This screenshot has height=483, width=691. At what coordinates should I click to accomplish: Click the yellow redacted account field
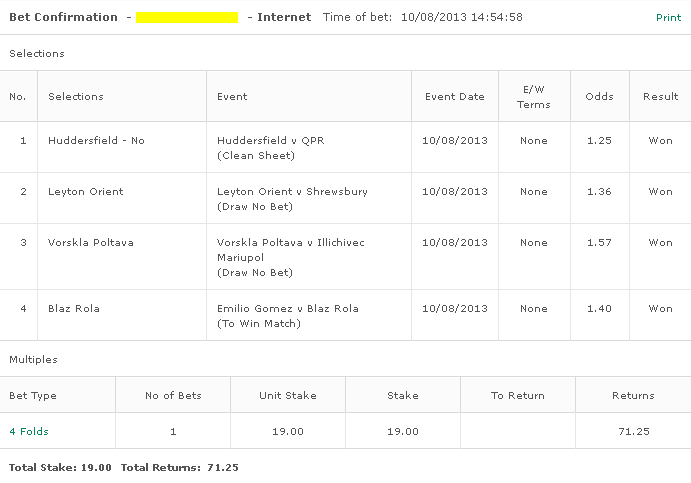click(x=187, y=18)
